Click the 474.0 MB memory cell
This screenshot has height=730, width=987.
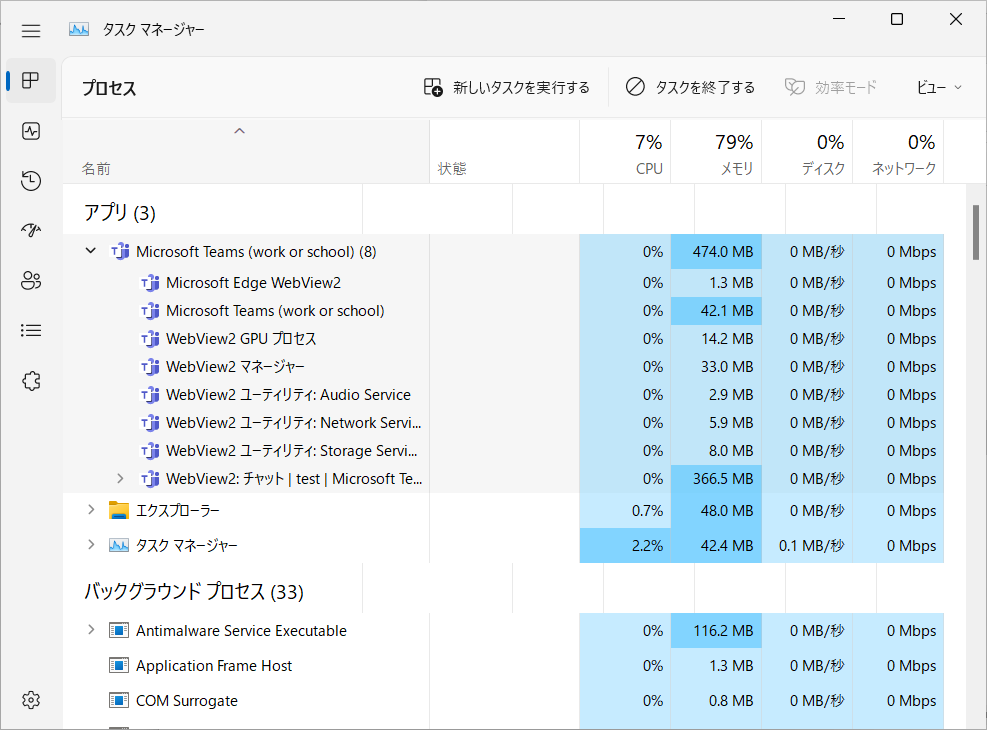pyautogui.click(x=716, y=252)
